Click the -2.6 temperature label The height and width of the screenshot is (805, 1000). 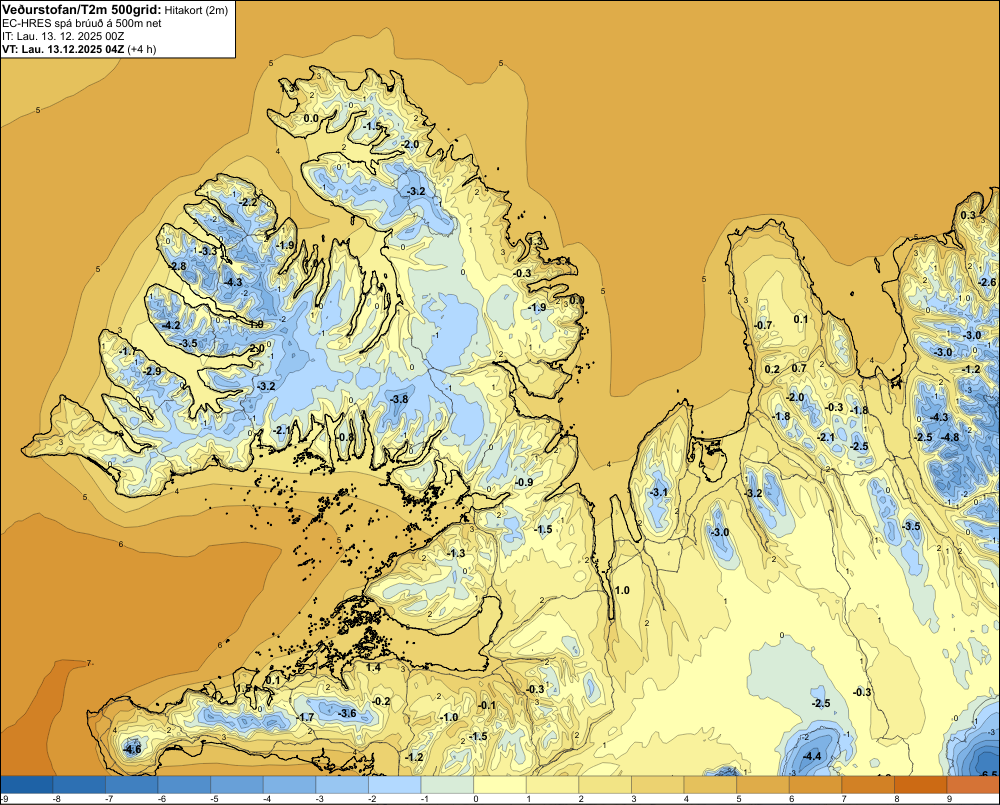[x=987, y=283]
